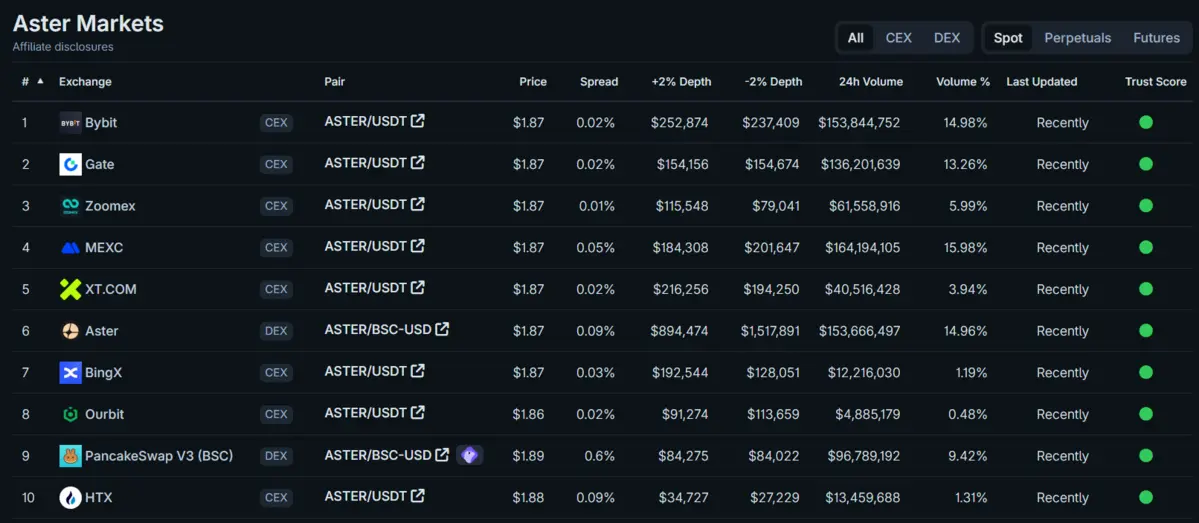Open Affiliate disclosures link
Viewport: 1199px width, 523px height.
tap(63, 47)
